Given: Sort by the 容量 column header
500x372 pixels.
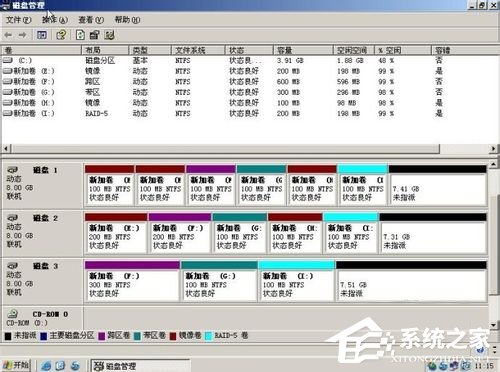Looking at the screenshot, I should tap(303, 50).
